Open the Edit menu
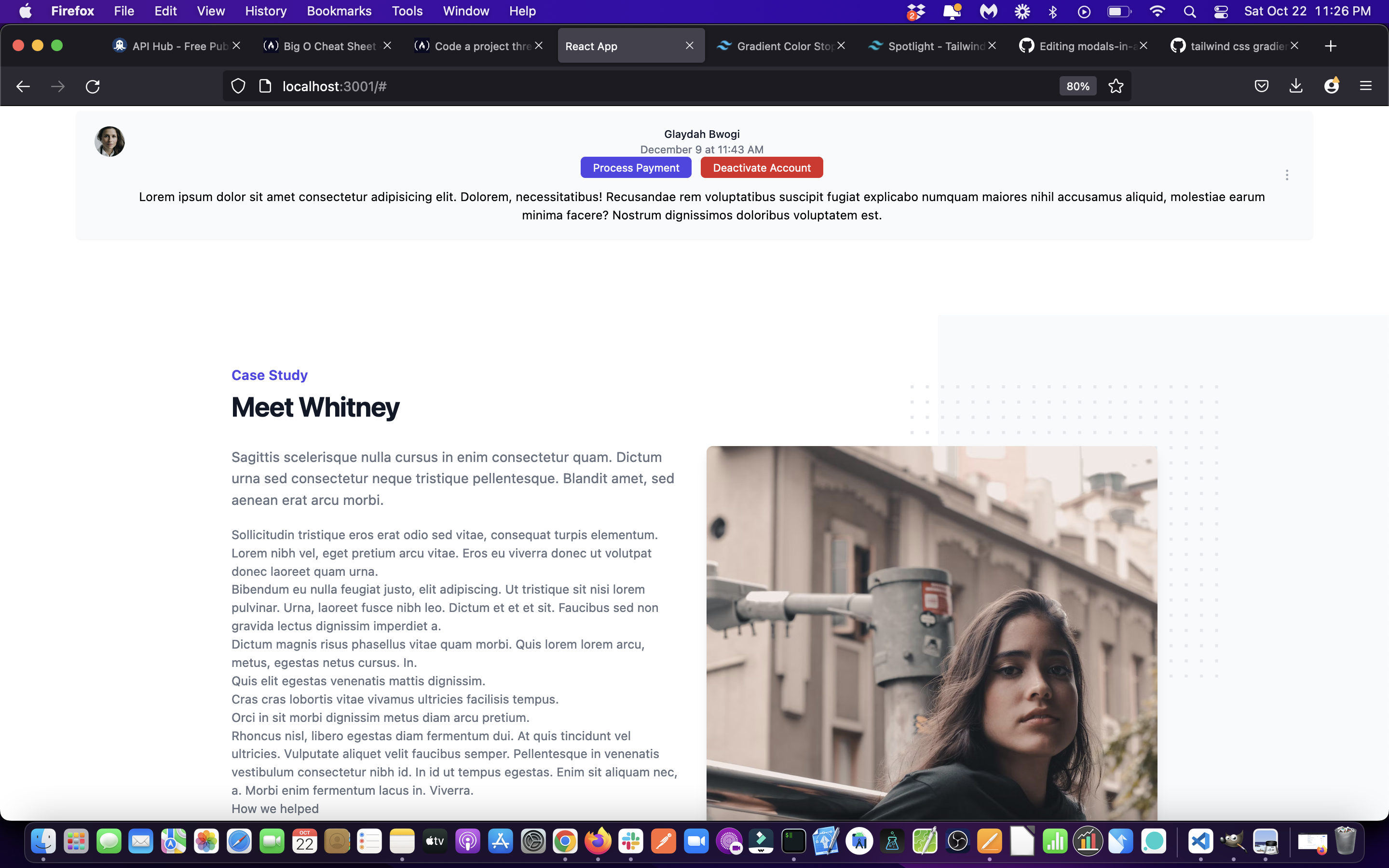 [165, 11]
